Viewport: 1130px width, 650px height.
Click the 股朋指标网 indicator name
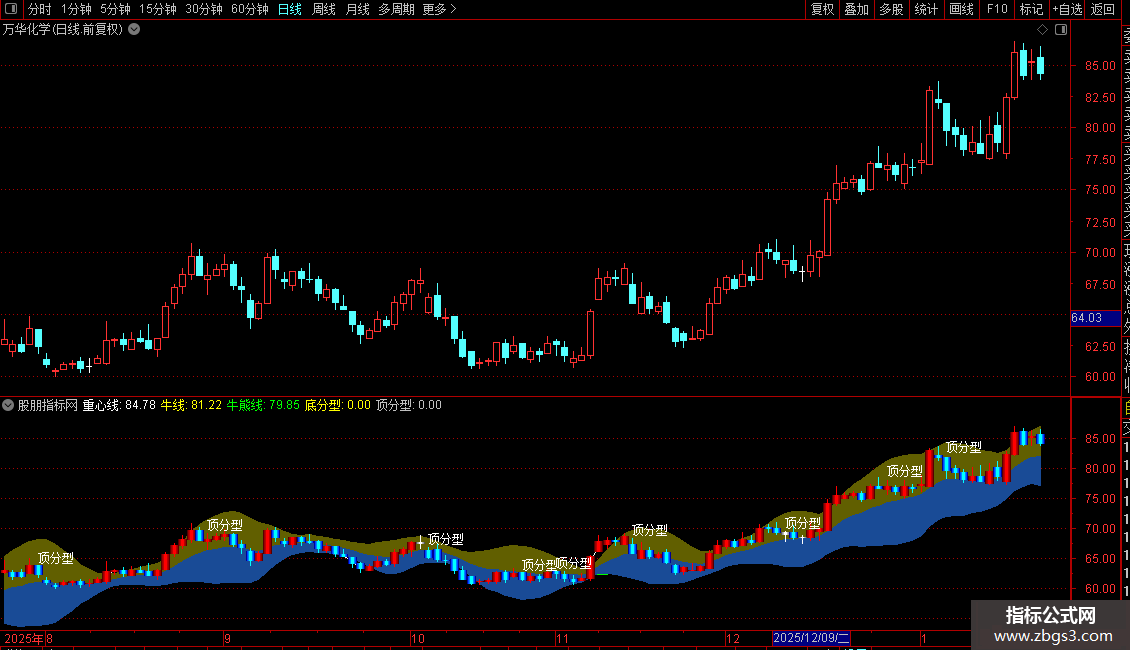click(48, 405)
